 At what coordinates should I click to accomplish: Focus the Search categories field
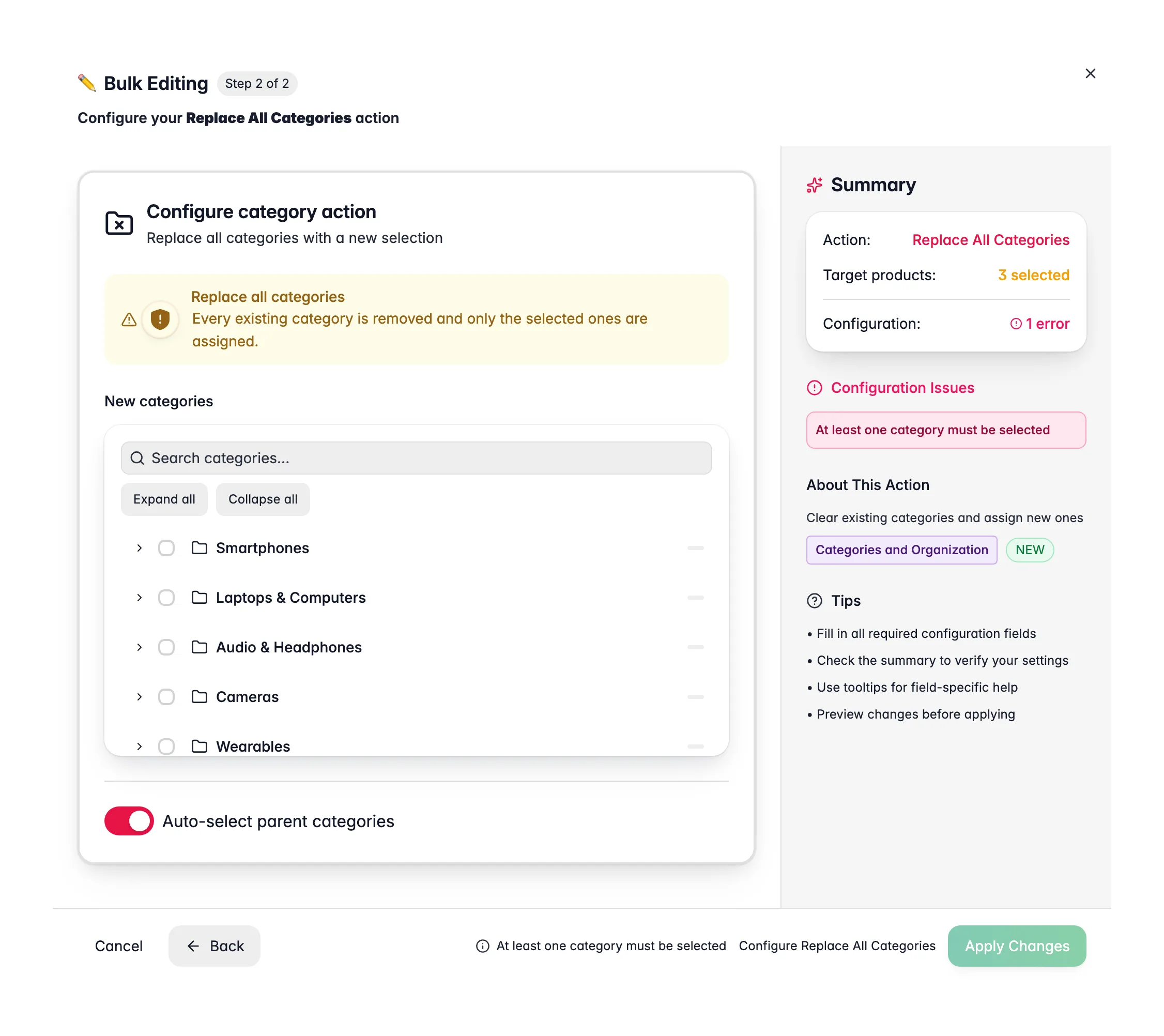click(416, 458)
